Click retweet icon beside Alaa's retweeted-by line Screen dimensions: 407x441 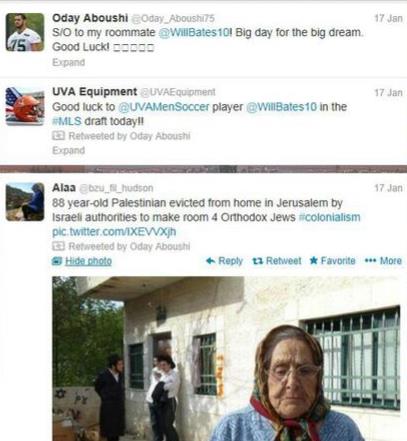pos(58,246)
